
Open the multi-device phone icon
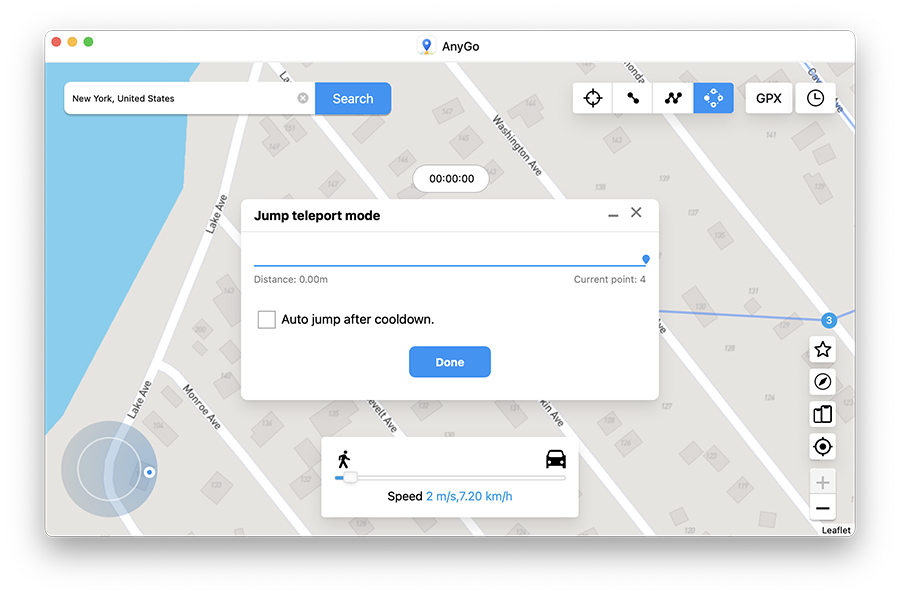point(823,414)
